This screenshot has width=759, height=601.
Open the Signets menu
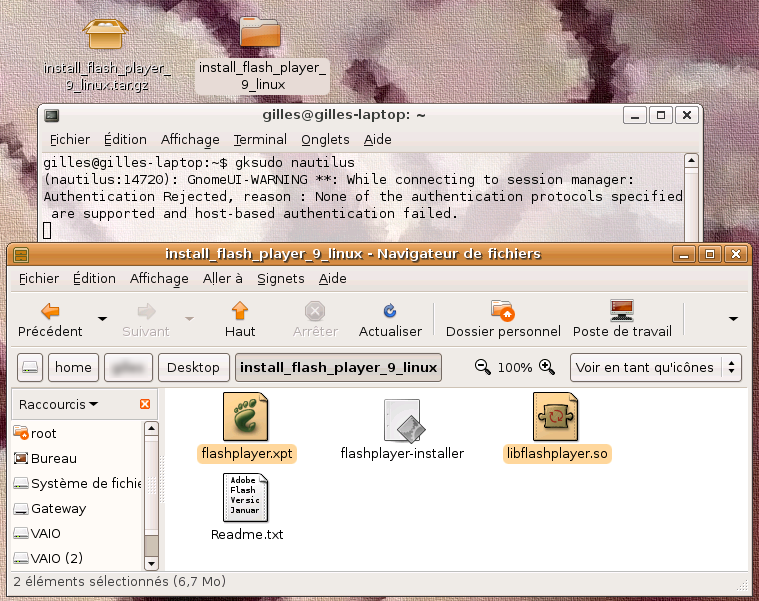(281, 279)
